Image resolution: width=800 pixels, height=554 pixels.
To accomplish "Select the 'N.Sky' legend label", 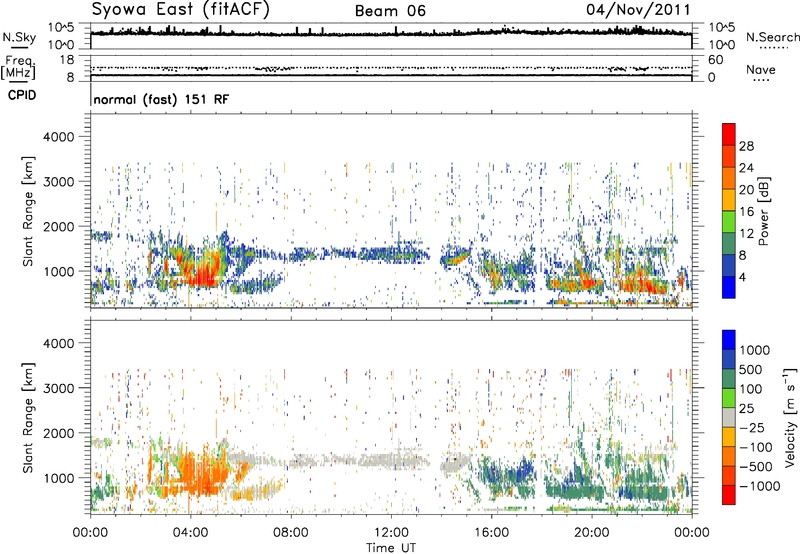I will click(x=19, y=37).
